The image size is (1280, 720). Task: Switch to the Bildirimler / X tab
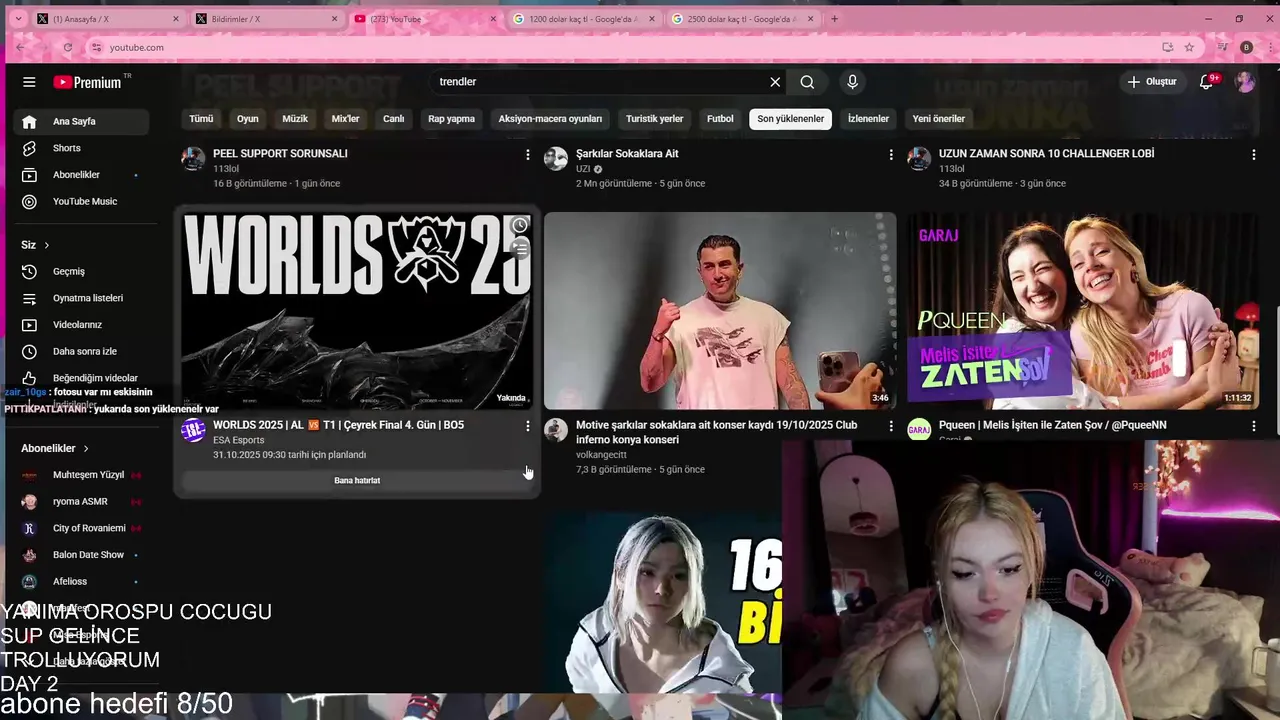coord(267,19)
